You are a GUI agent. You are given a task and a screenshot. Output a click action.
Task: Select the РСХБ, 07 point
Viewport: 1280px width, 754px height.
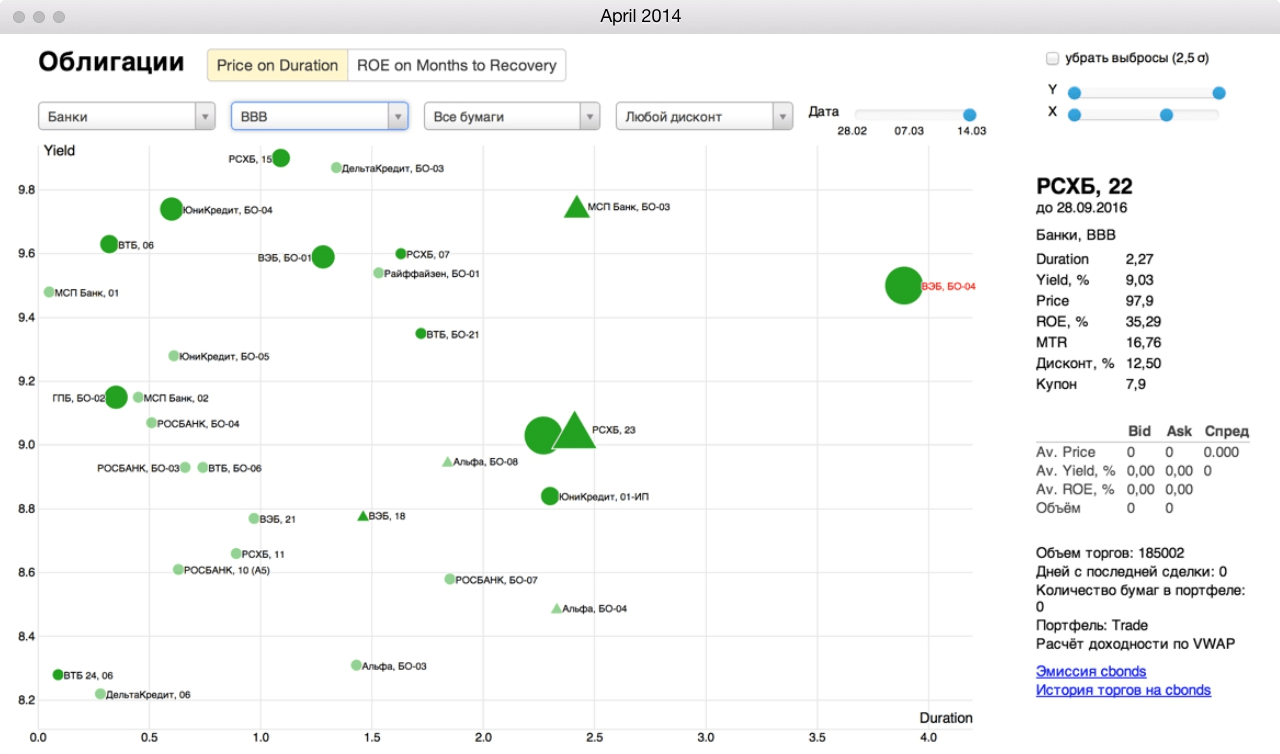[x=401, y=254]
